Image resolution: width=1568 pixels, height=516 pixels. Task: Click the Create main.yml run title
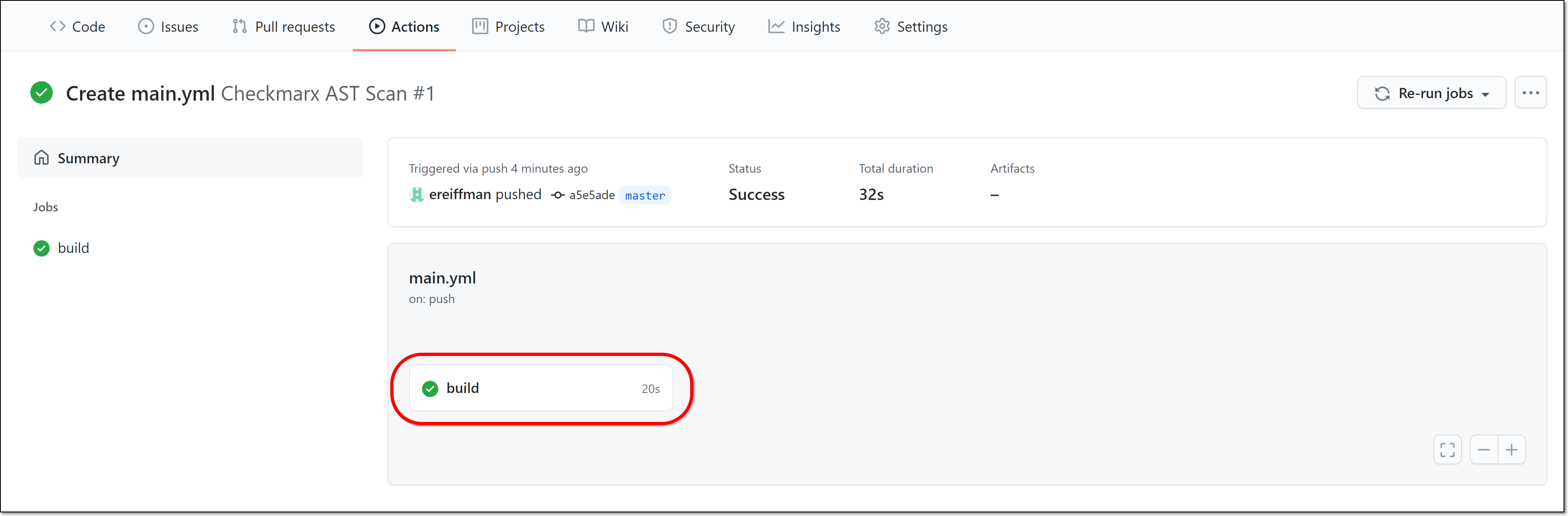coord(141,93)
